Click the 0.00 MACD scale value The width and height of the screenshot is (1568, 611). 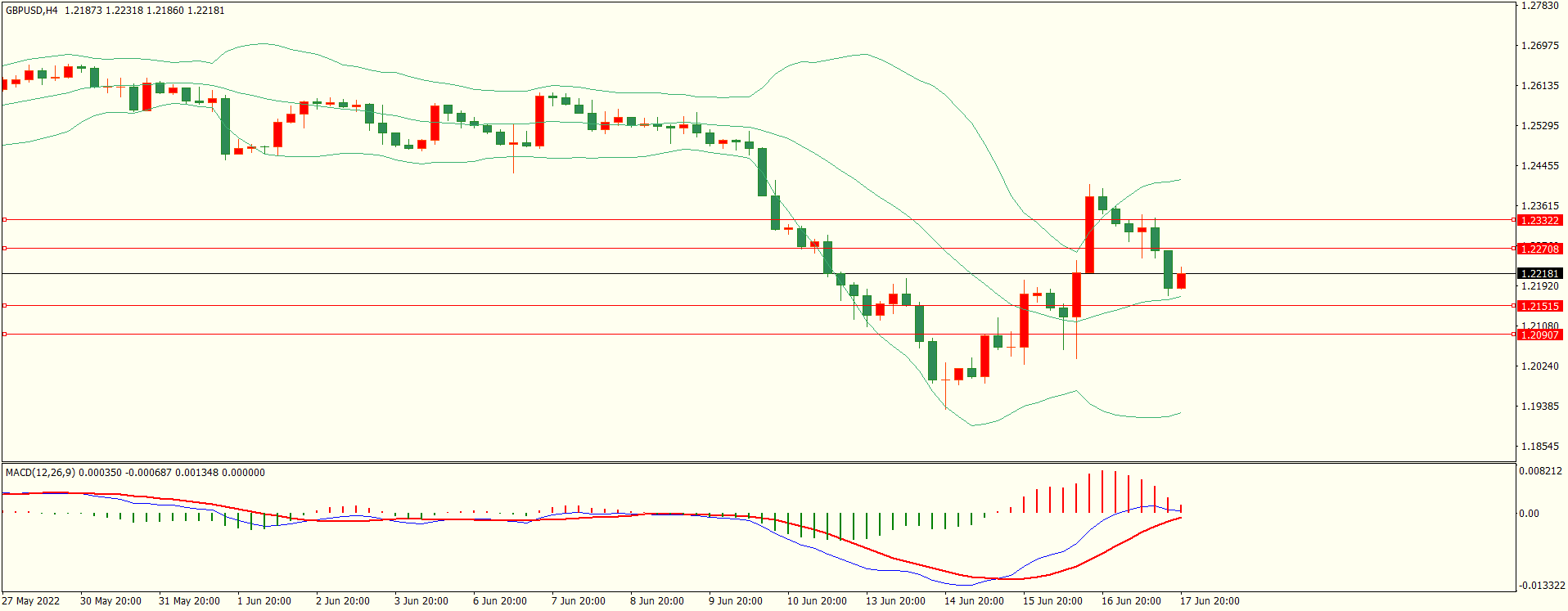click(1529, 514)
